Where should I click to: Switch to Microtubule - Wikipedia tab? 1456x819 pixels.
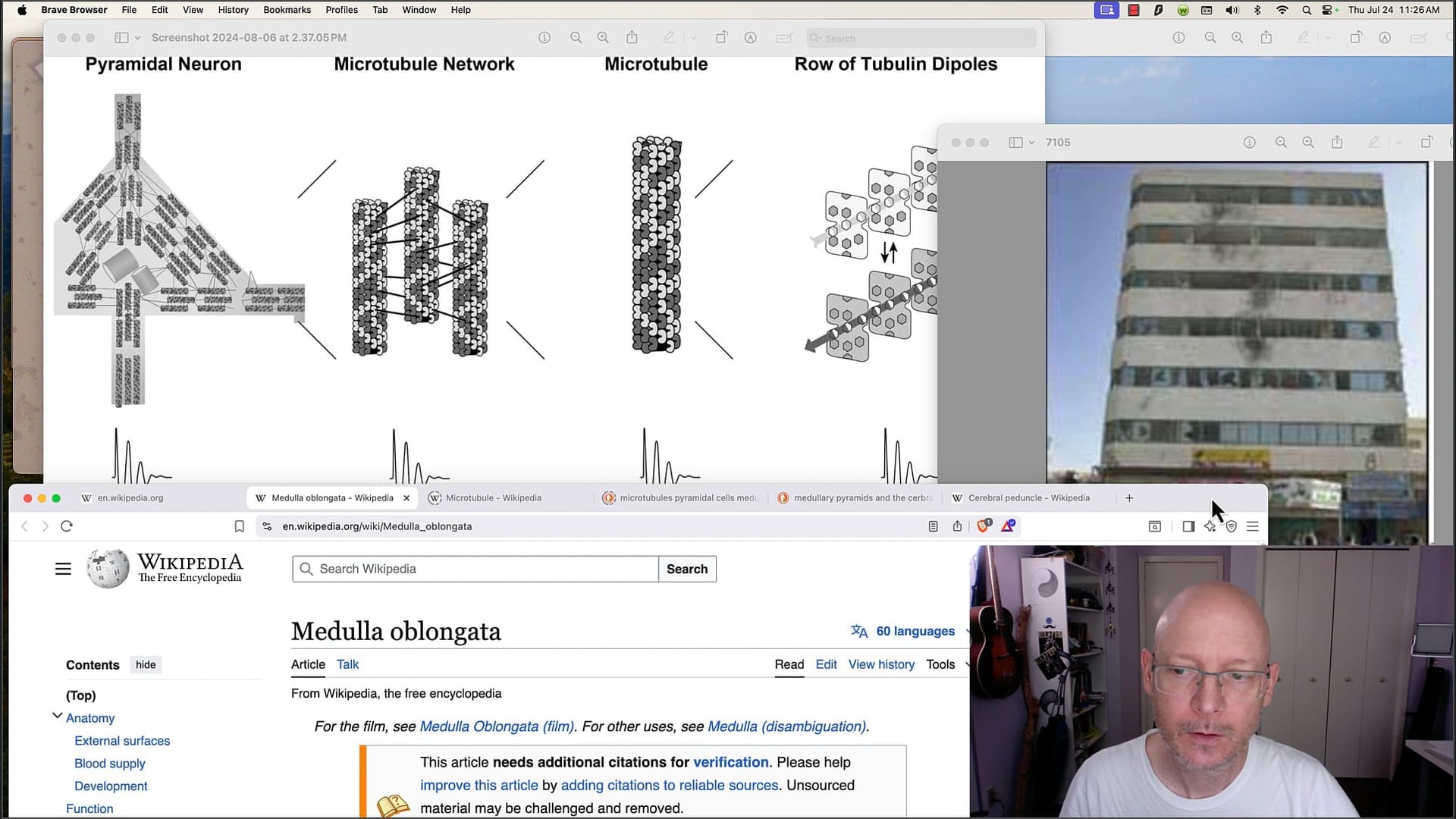click(x=493, y=498)
